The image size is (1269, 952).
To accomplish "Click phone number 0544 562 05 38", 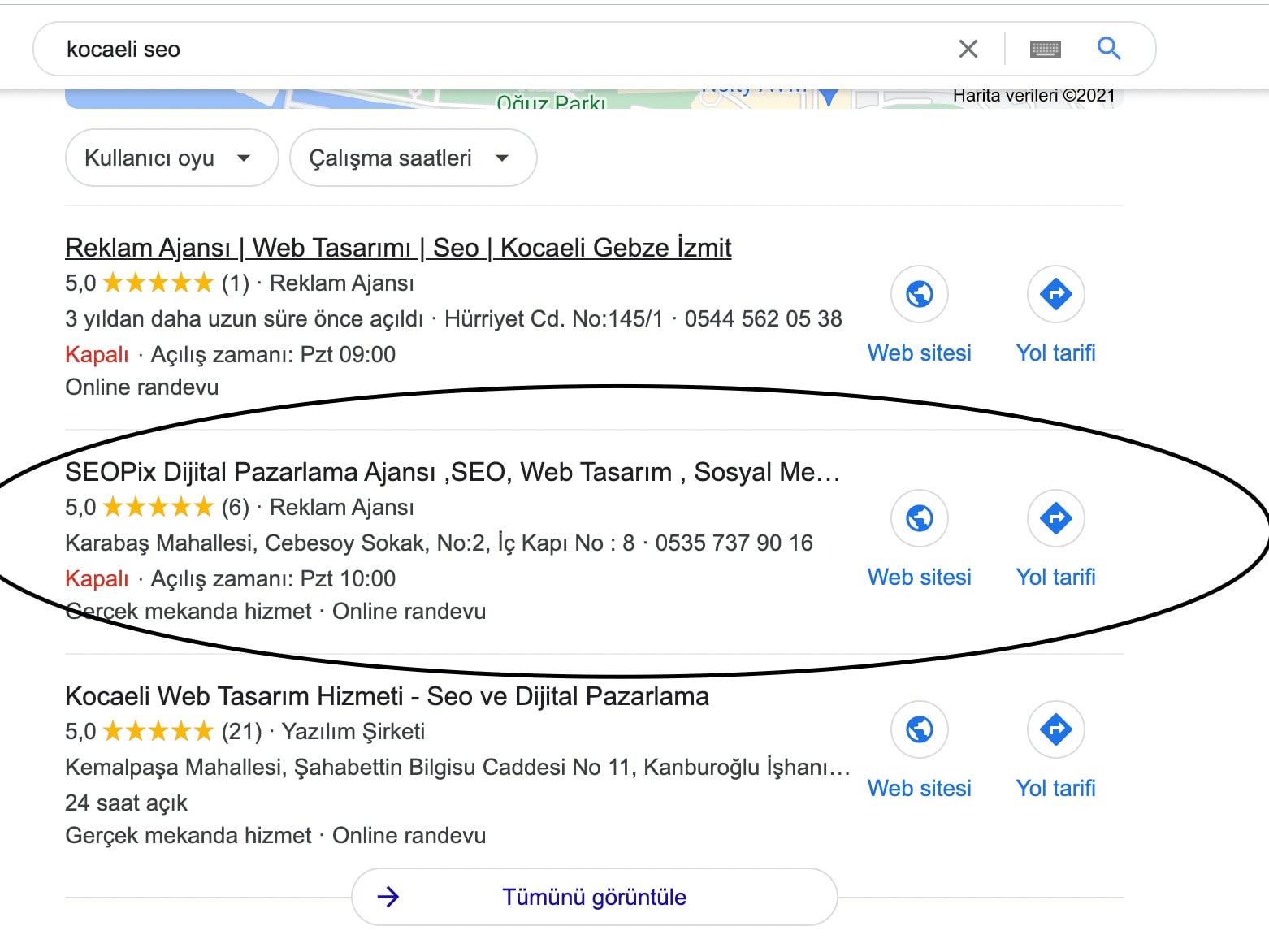I will 763,319.
